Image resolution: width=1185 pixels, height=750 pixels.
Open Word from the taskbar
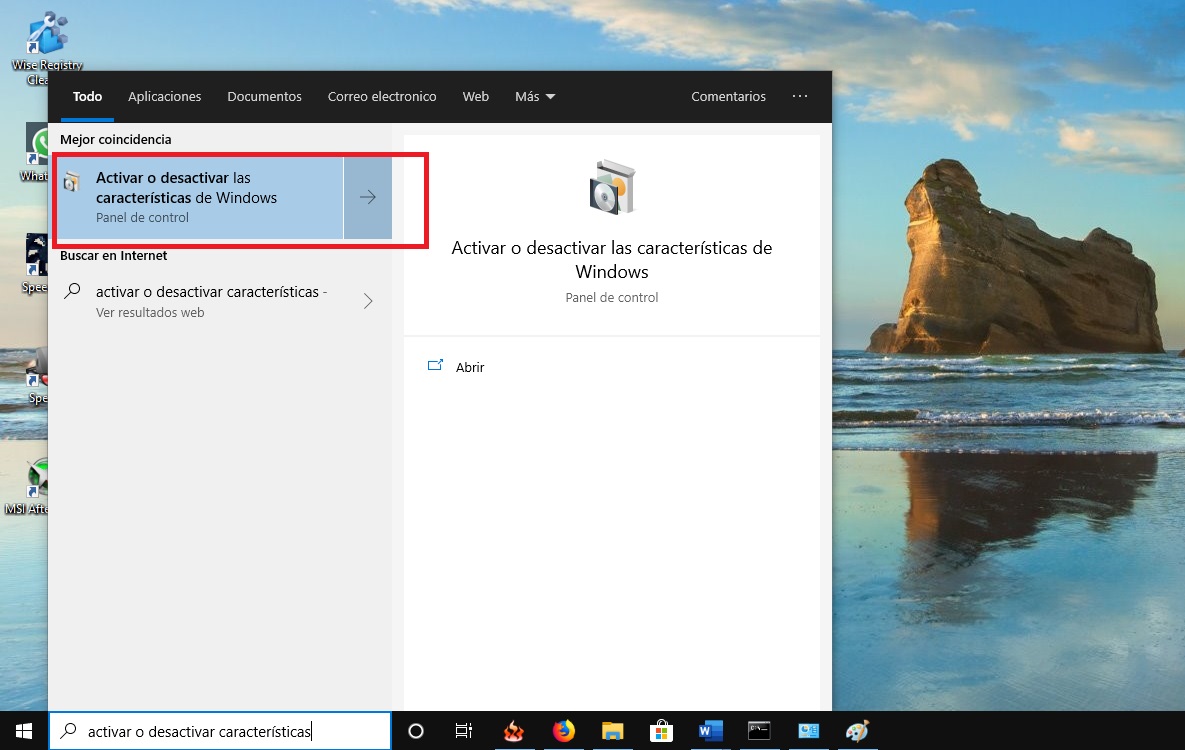point(710,731)
